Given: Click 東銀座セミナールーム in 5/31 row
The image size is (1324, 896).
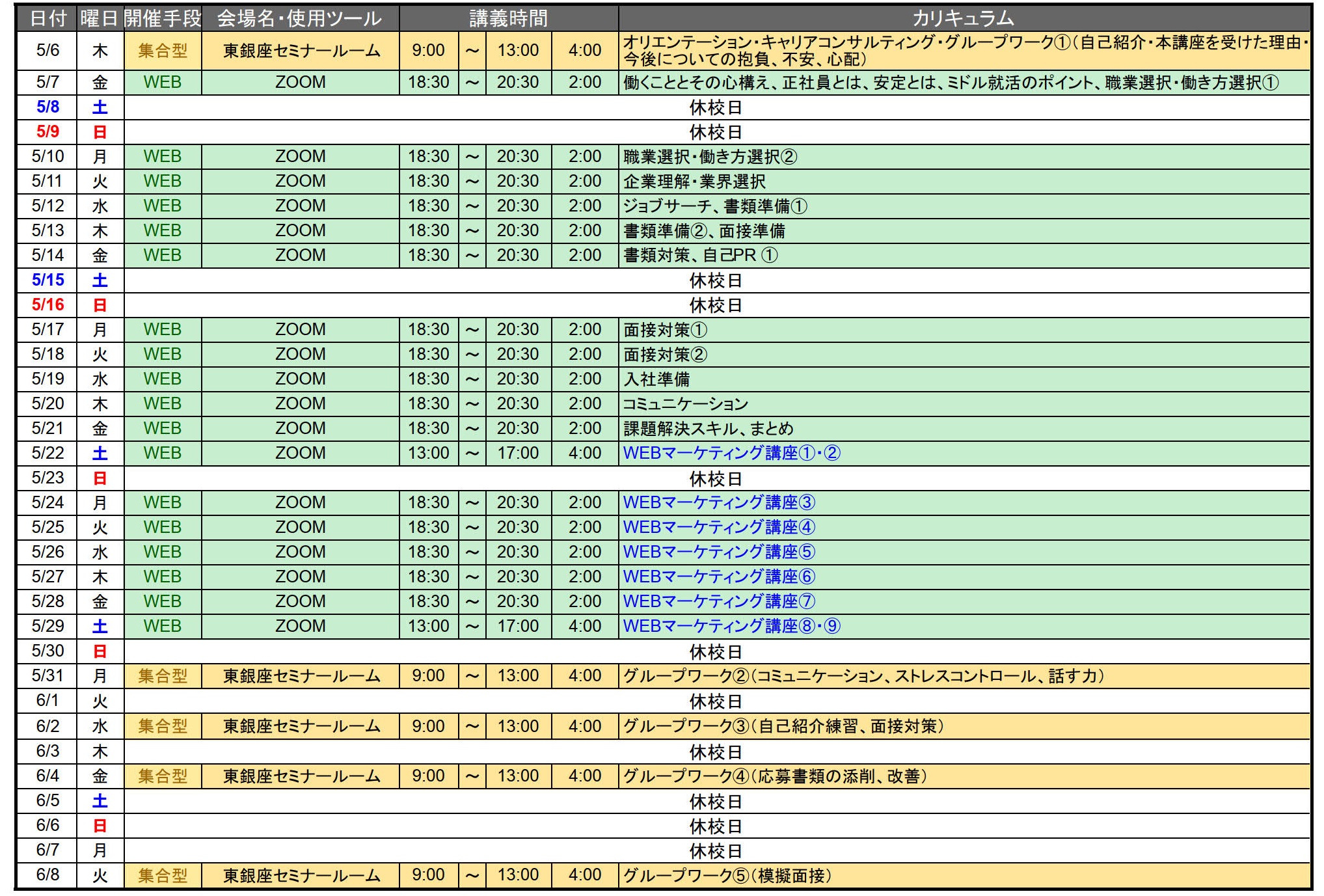Looking at the screenshot, I should click(300, 676).
